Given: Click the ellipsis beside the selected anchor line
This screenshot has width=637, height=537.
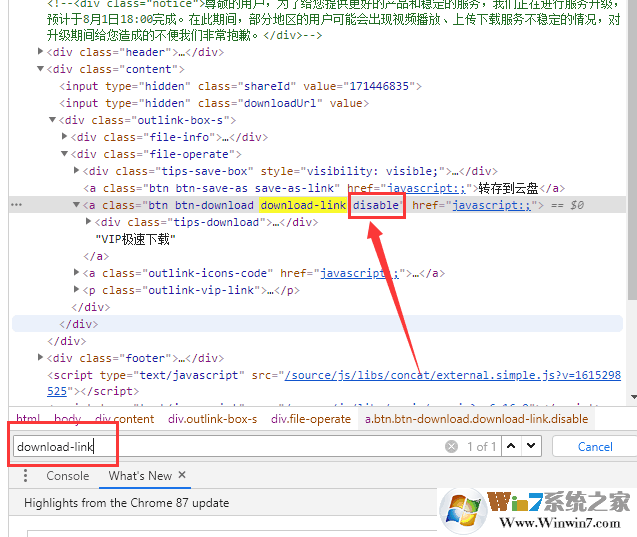Looking at the screenshot, I should (x=16, y=205).
